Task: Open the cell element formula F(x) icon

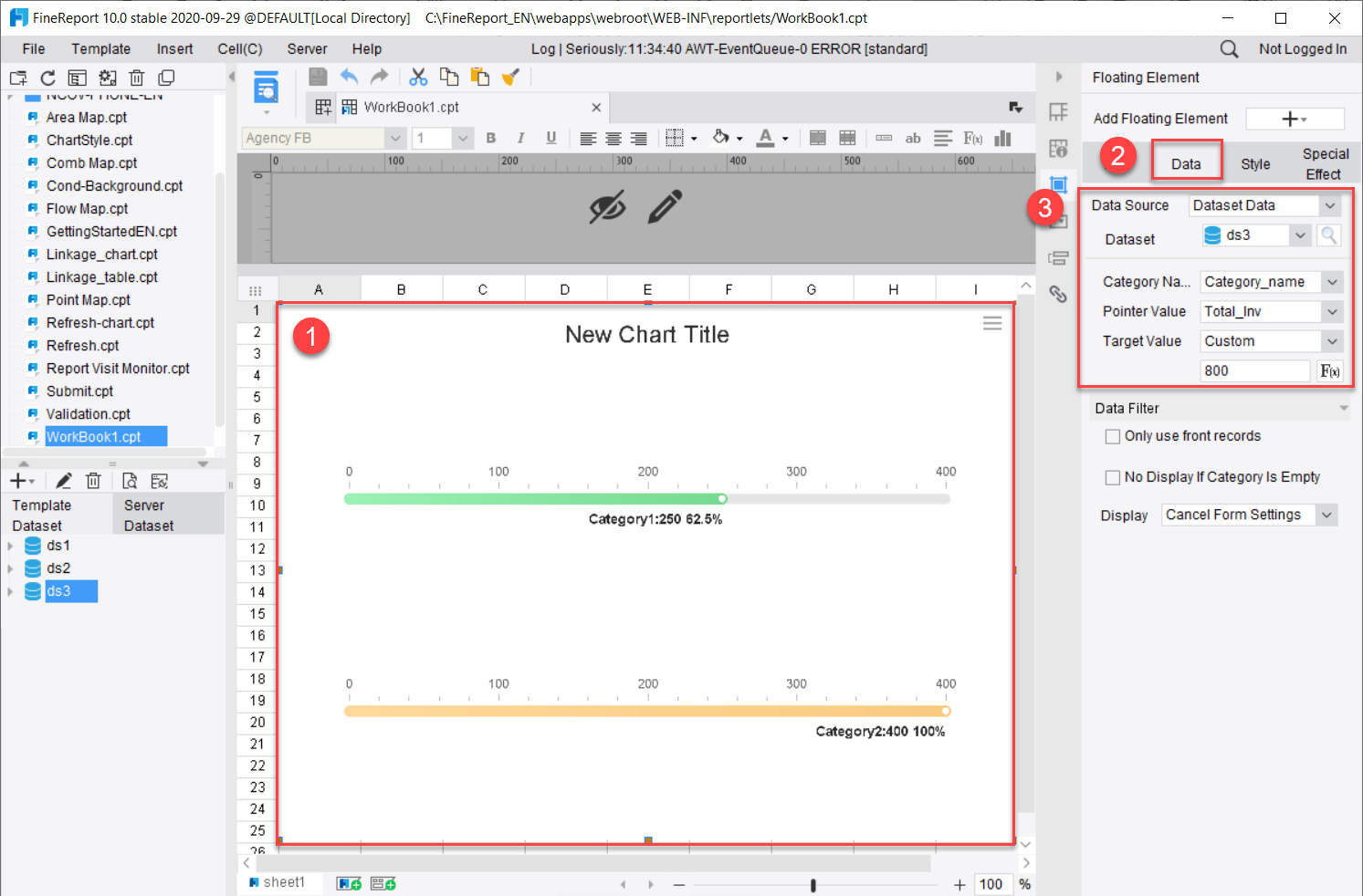Action: coord(971,137)
